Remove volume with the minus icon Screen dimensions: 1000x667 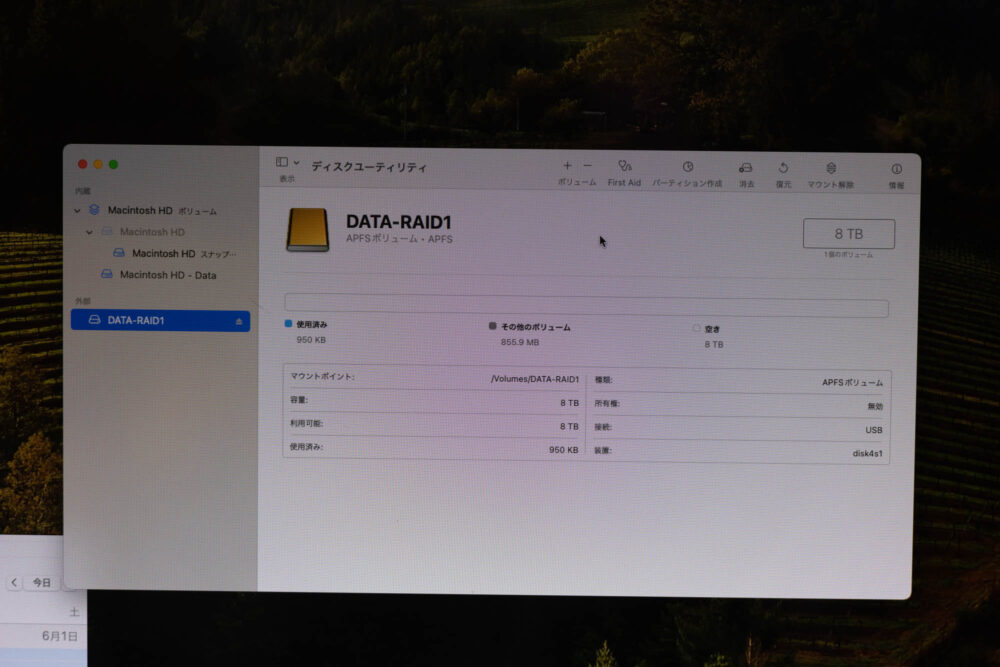(x=587, y=166)
